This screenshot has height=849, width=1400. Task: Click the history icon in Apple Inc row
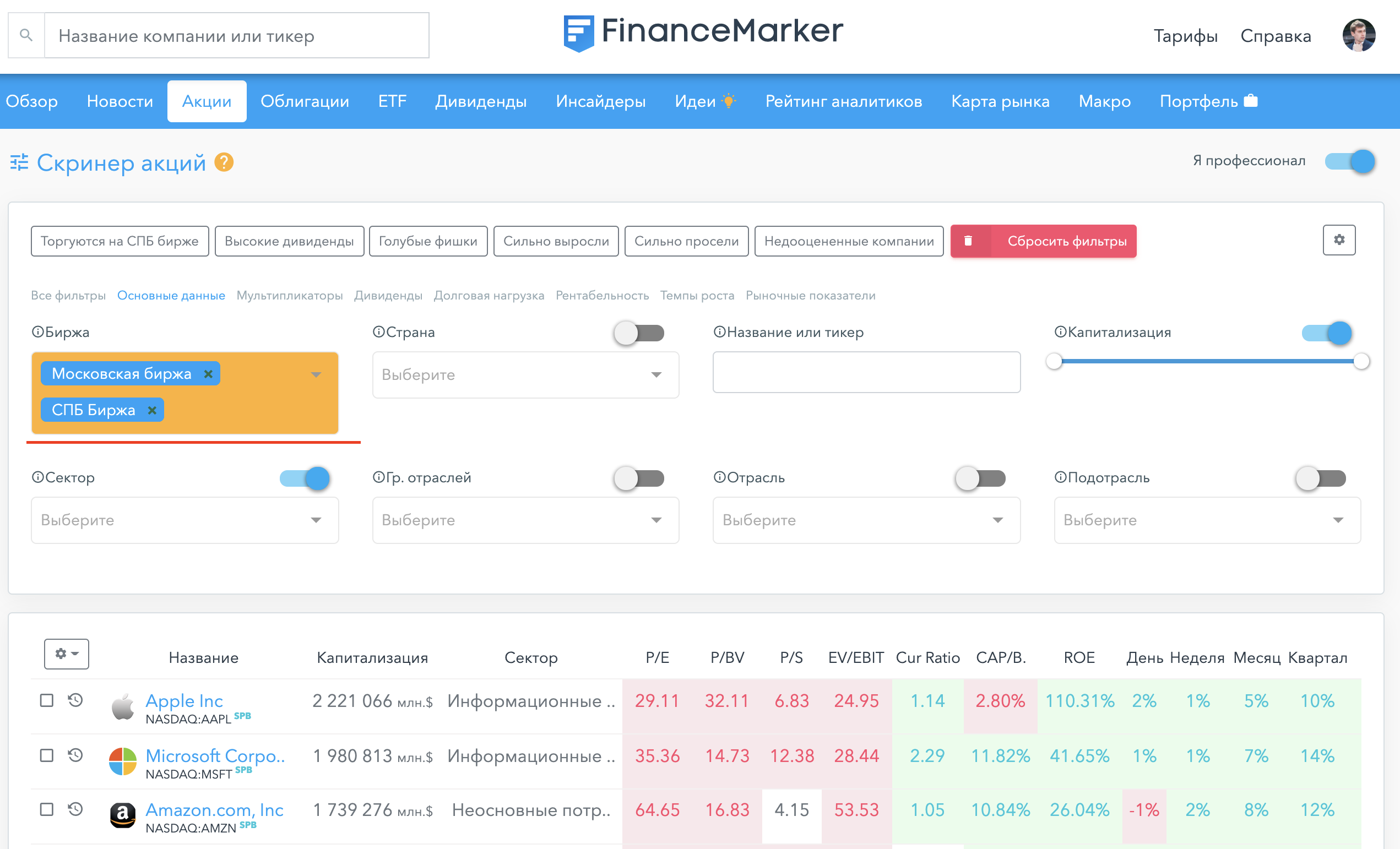pyautogui.click(x=75, y=700)
